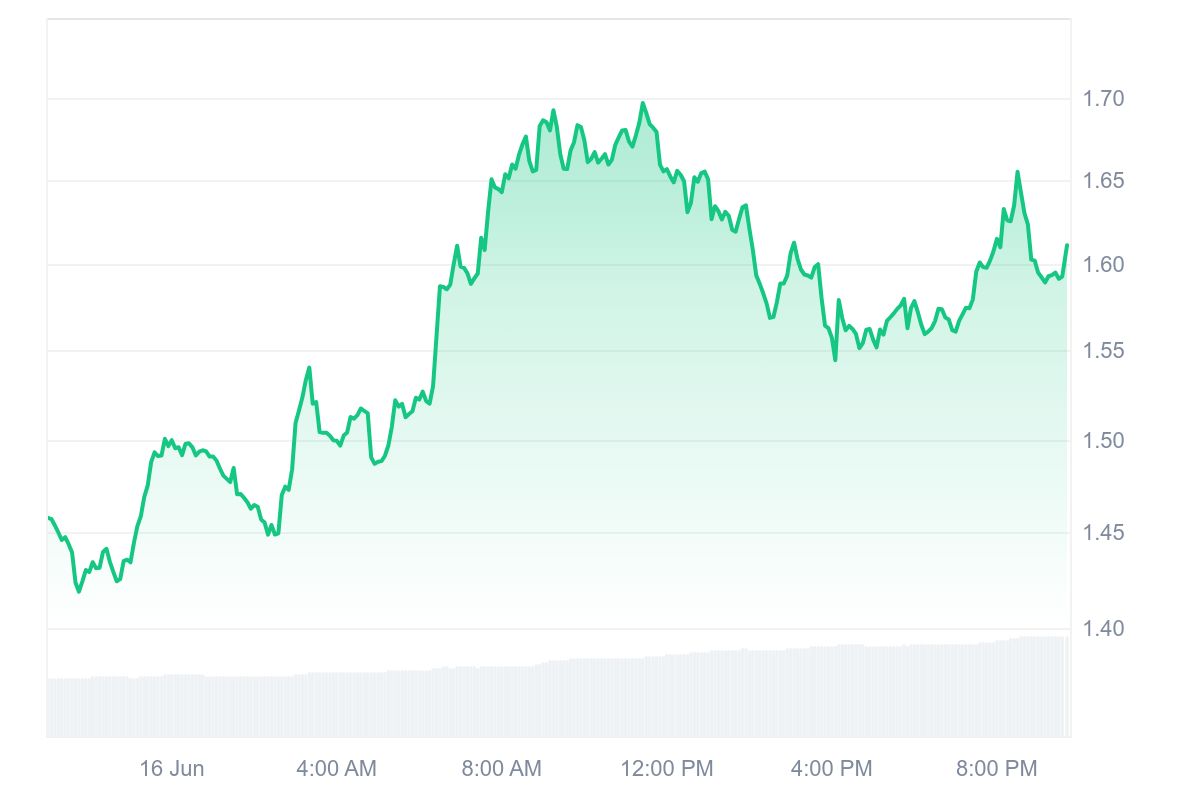Select the 8:00 AM time label
Viewport: 1200px width, 800px height.
pyautogui.click(x=501, y=768)
